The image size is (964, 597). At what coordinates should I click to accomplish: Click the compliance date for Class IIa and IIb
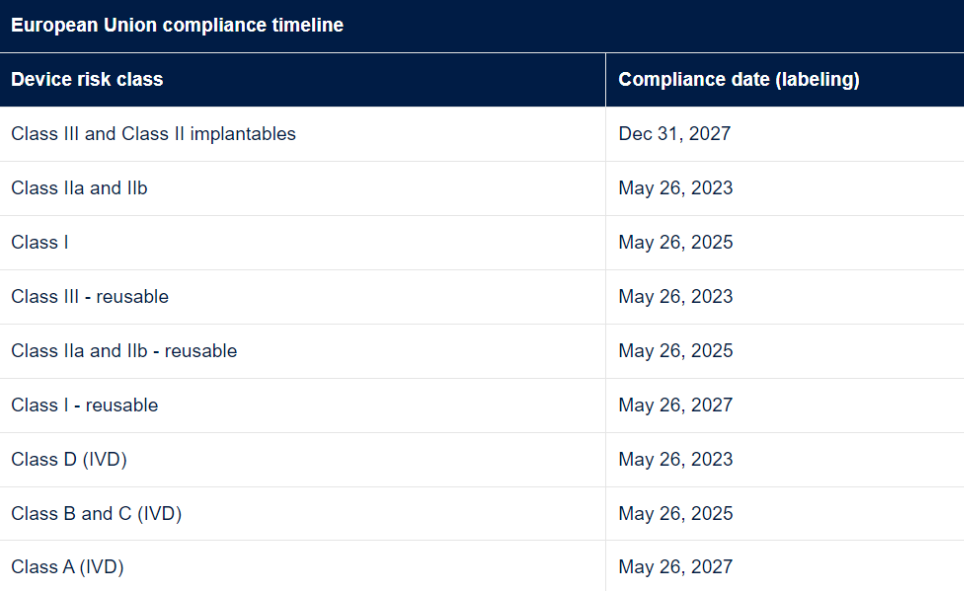[x=675, y=188]
